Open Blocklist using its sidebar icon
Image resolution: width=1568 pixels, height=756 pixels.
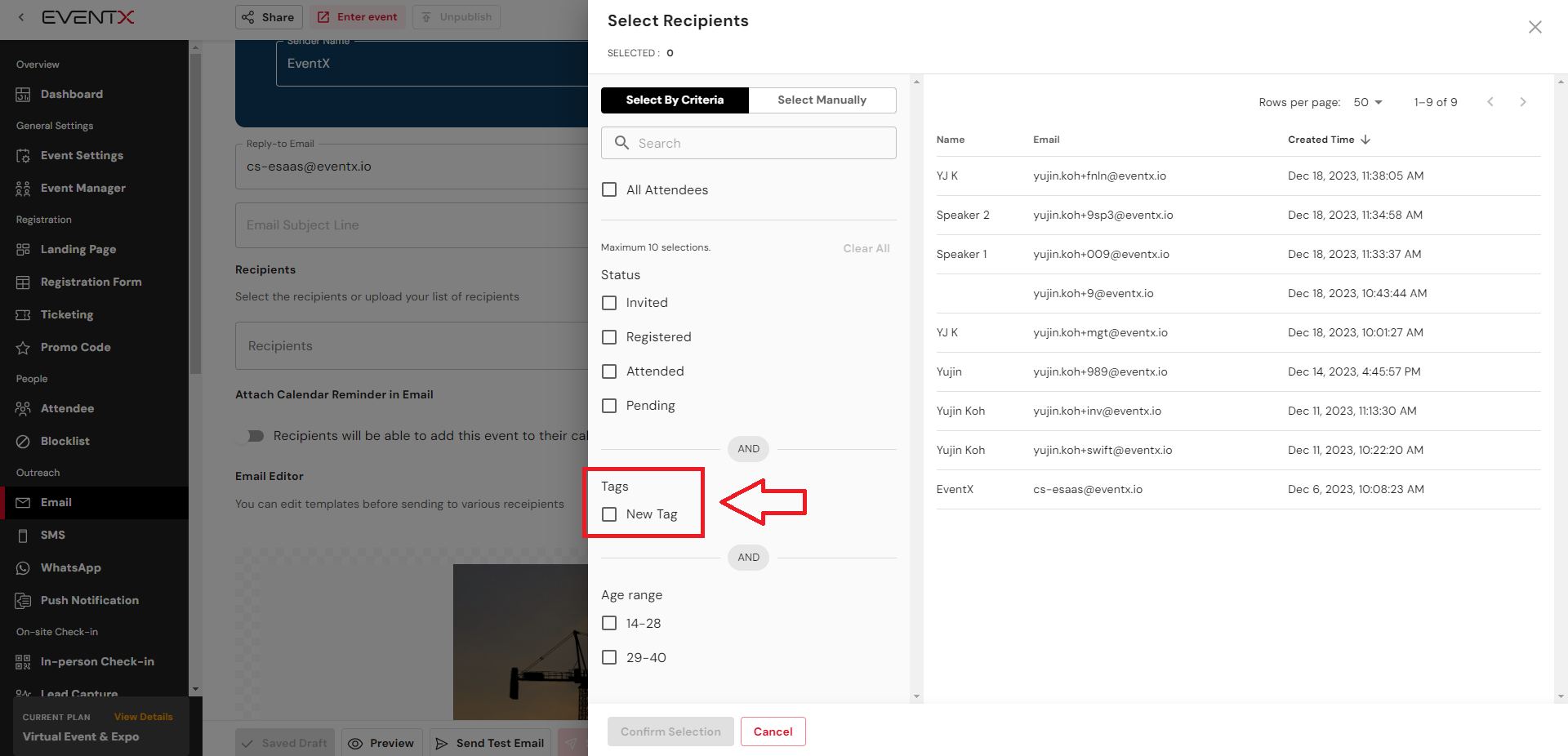[x=23, y=442]
